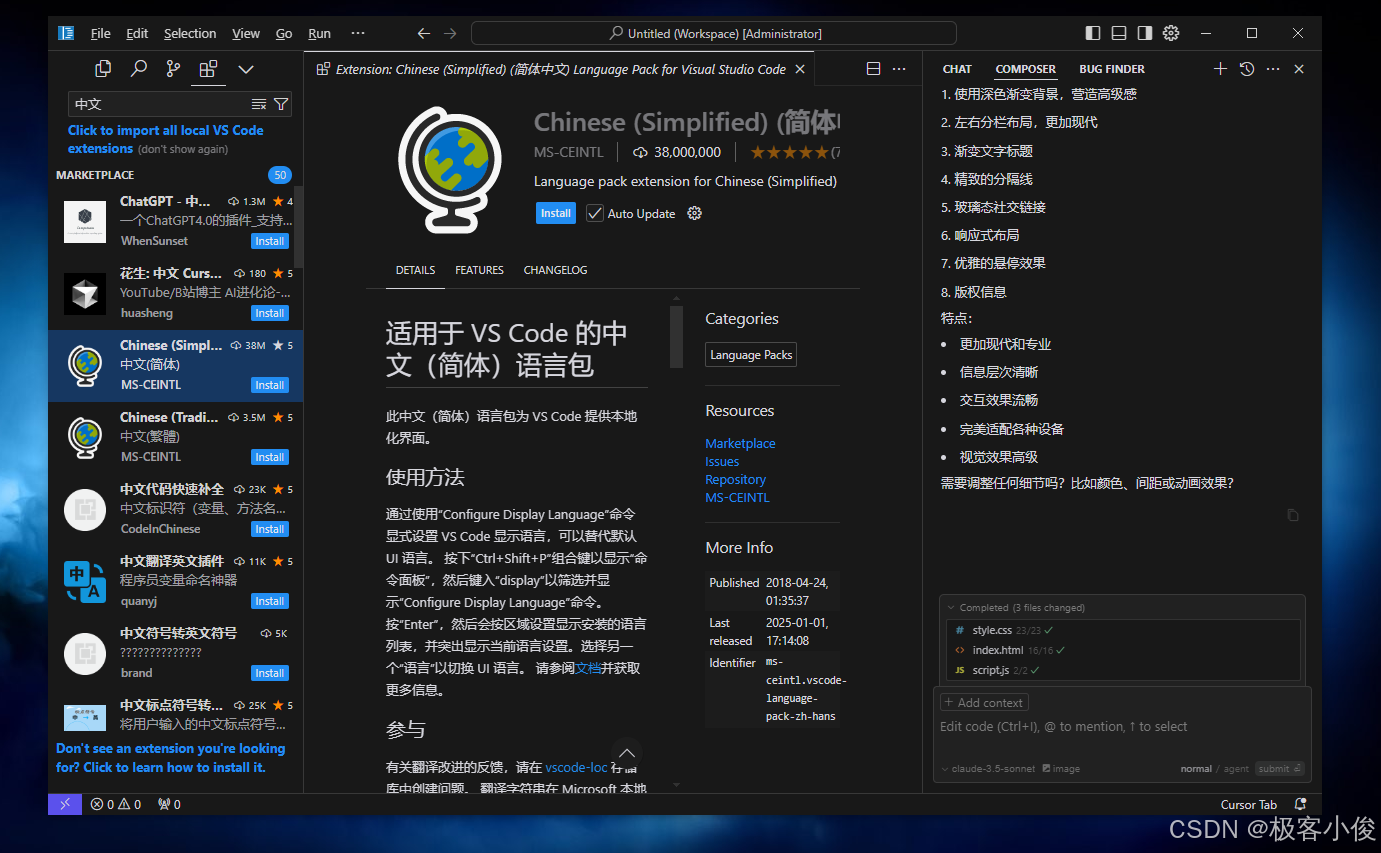The height and width of the screenshot is (853, 1381).
Task: Install the Chinese (Simplified) extension from details page
Action: click(555, 213)
